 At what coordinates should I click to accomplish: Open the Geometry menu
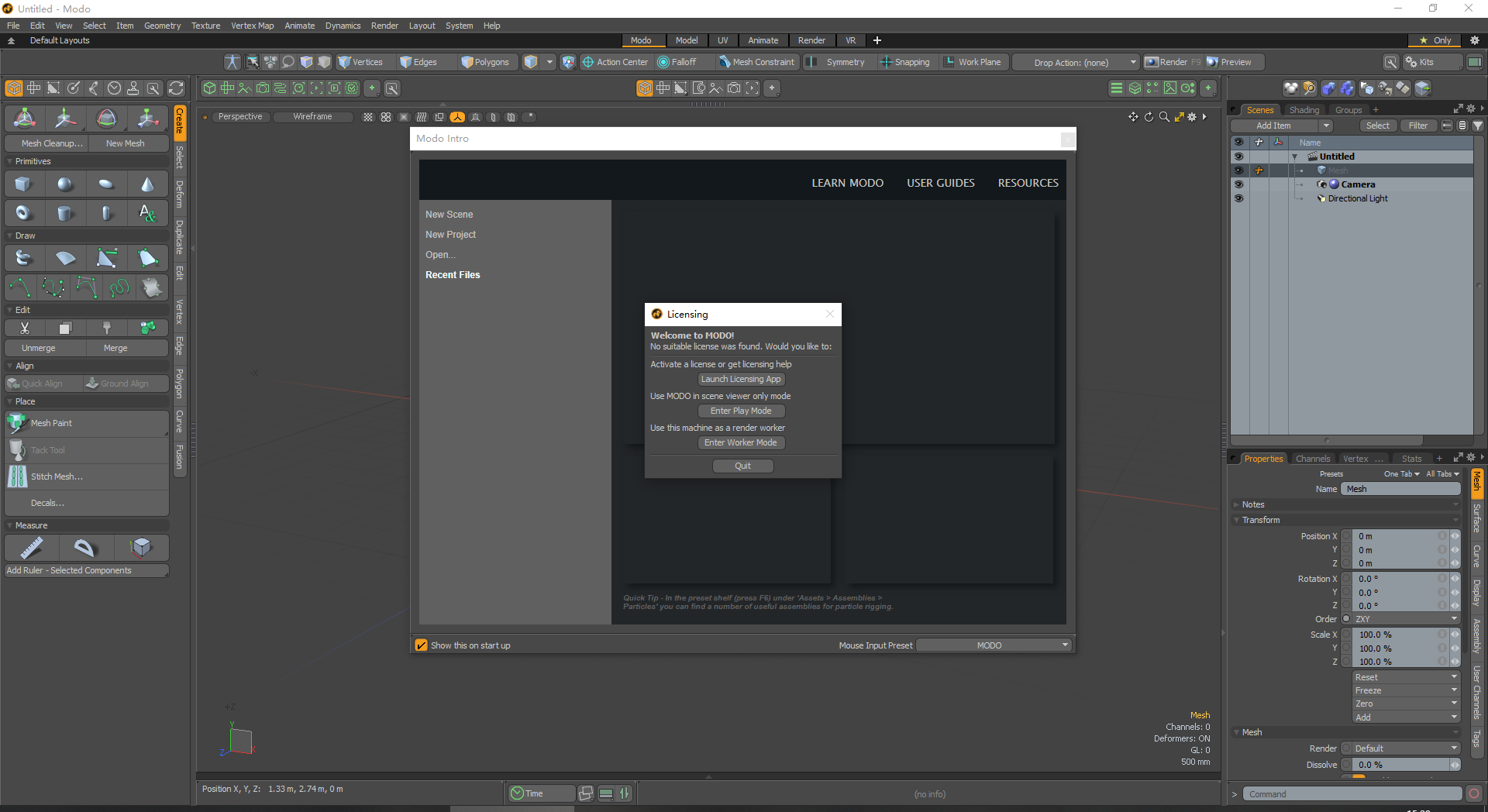pos(162,25)
